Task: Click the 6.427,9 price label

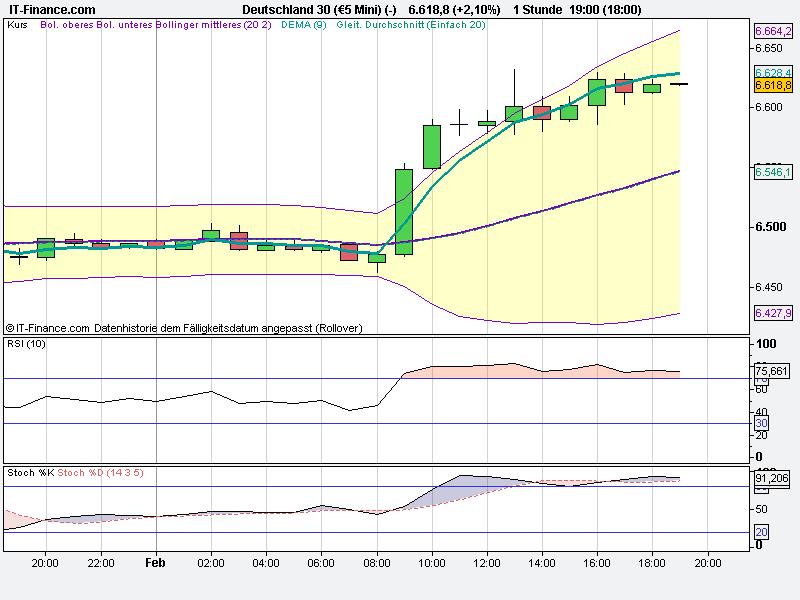Action: click(771, 314)
